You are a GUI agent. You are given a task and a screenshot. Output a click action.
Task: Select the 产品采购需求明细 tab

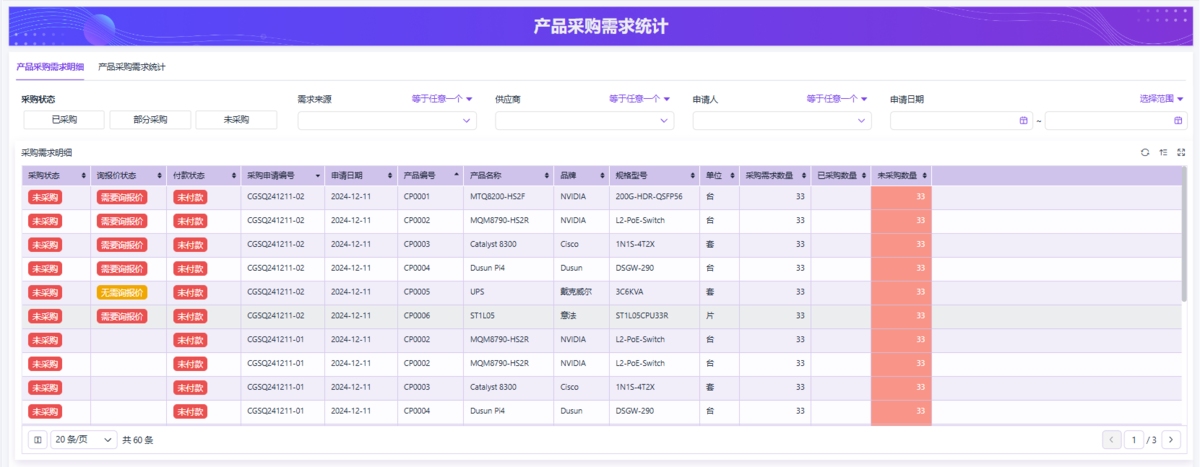point(50,67)
